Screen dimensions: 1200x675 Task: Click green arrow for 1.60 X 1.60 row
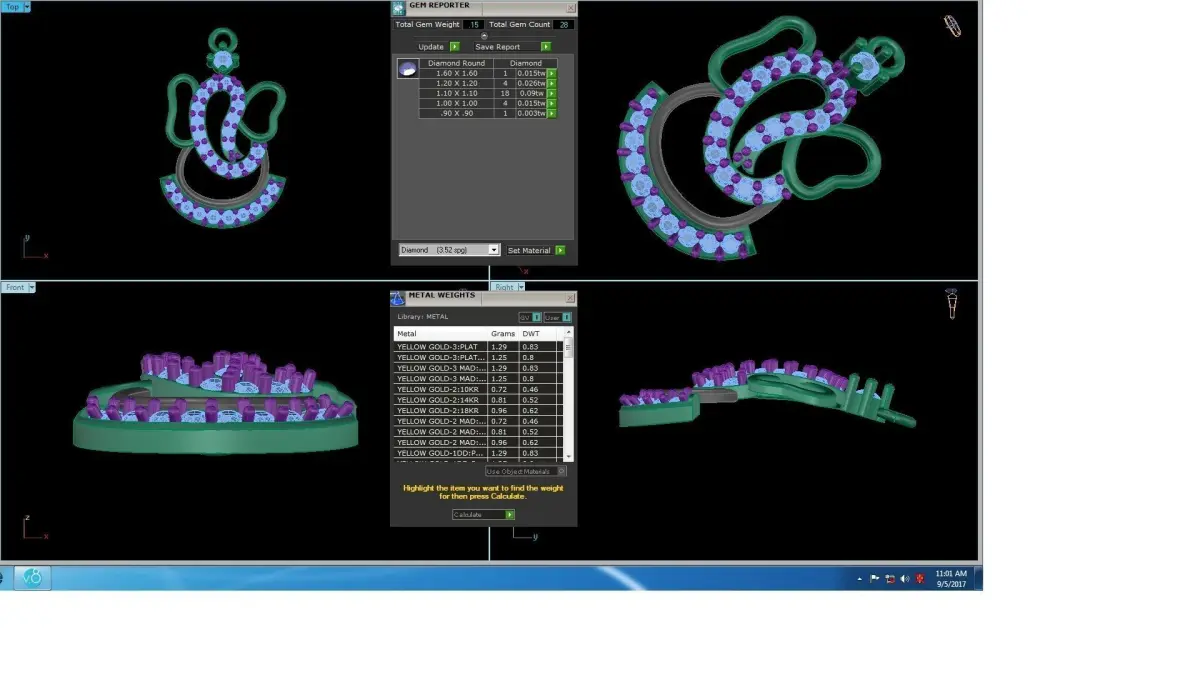[x=551, y=73]
